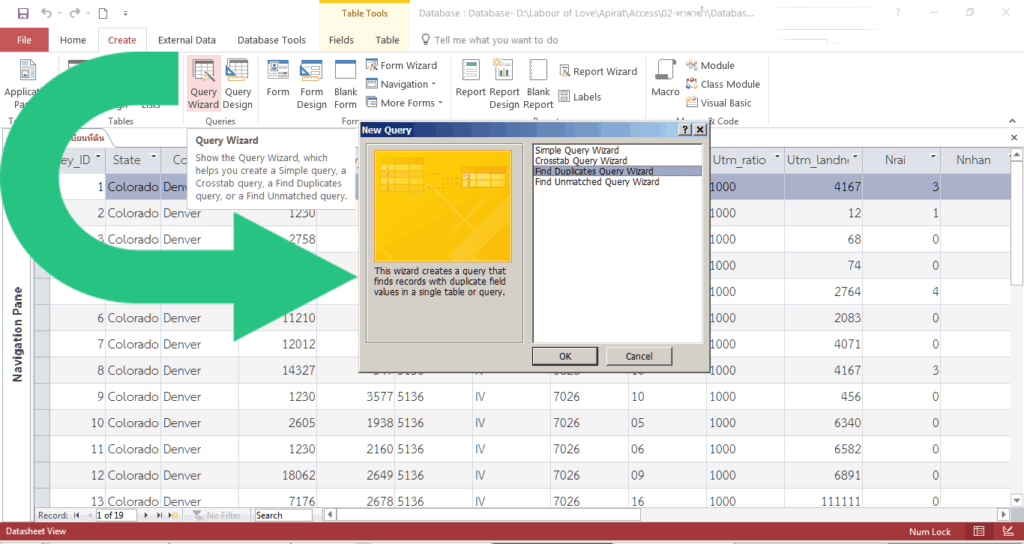
Task: Insert a Class Module
Action: coord(722,84)
